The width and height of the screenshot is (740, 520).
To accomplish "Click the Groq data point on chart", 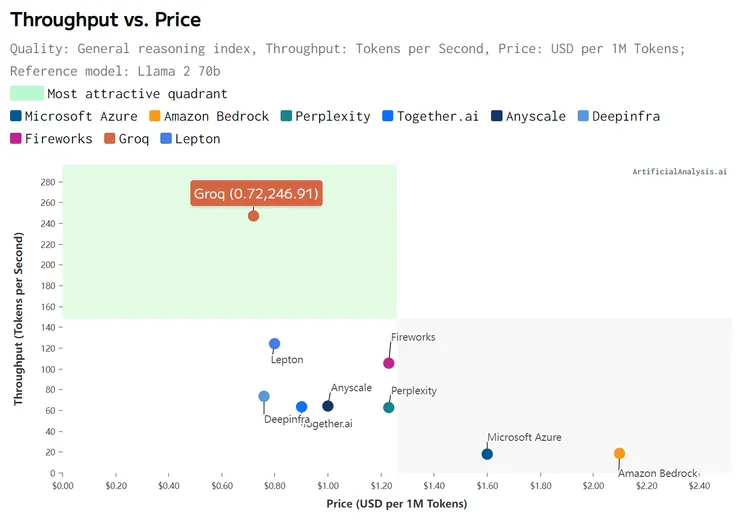I will [253, 216].
